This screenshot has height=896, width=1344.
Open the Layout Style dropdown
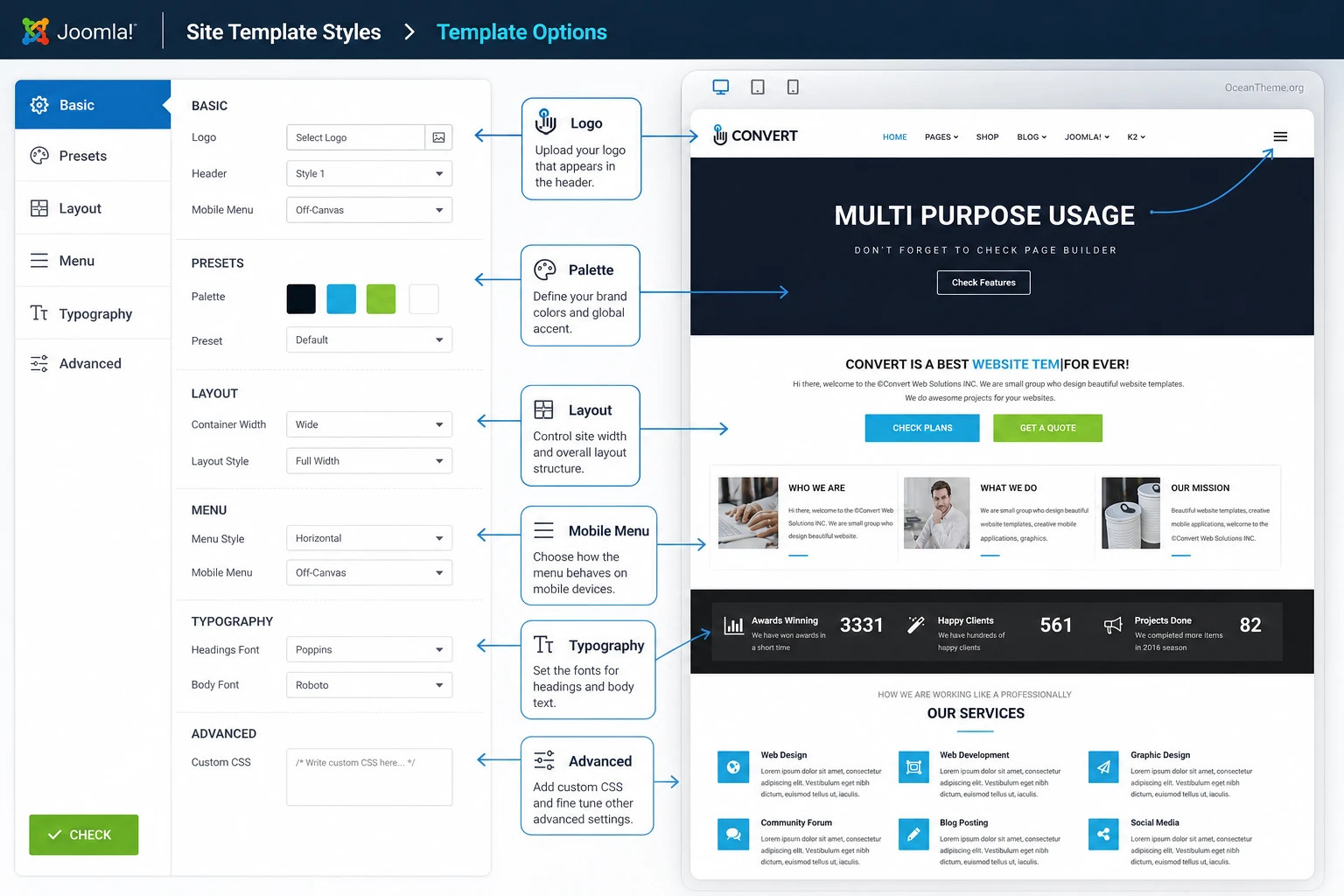tap(369, 460)
